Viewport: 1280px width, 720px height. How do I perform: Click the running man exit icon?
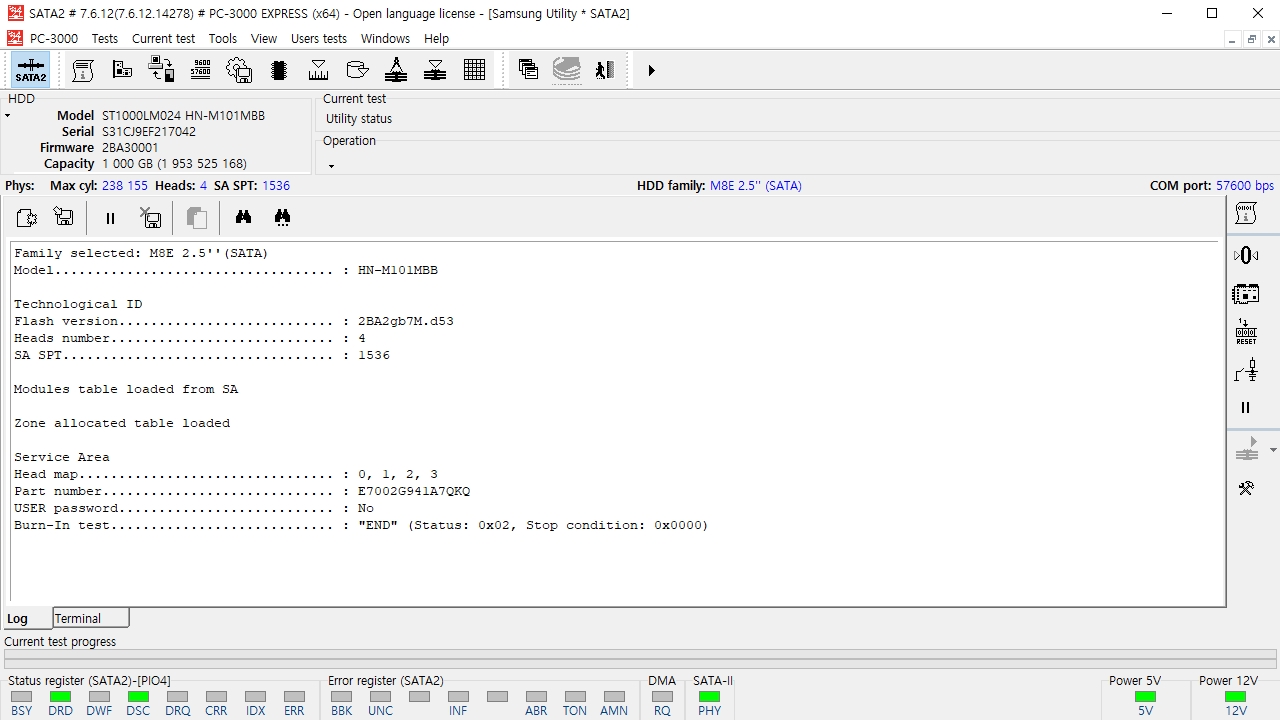pos(604,70)
